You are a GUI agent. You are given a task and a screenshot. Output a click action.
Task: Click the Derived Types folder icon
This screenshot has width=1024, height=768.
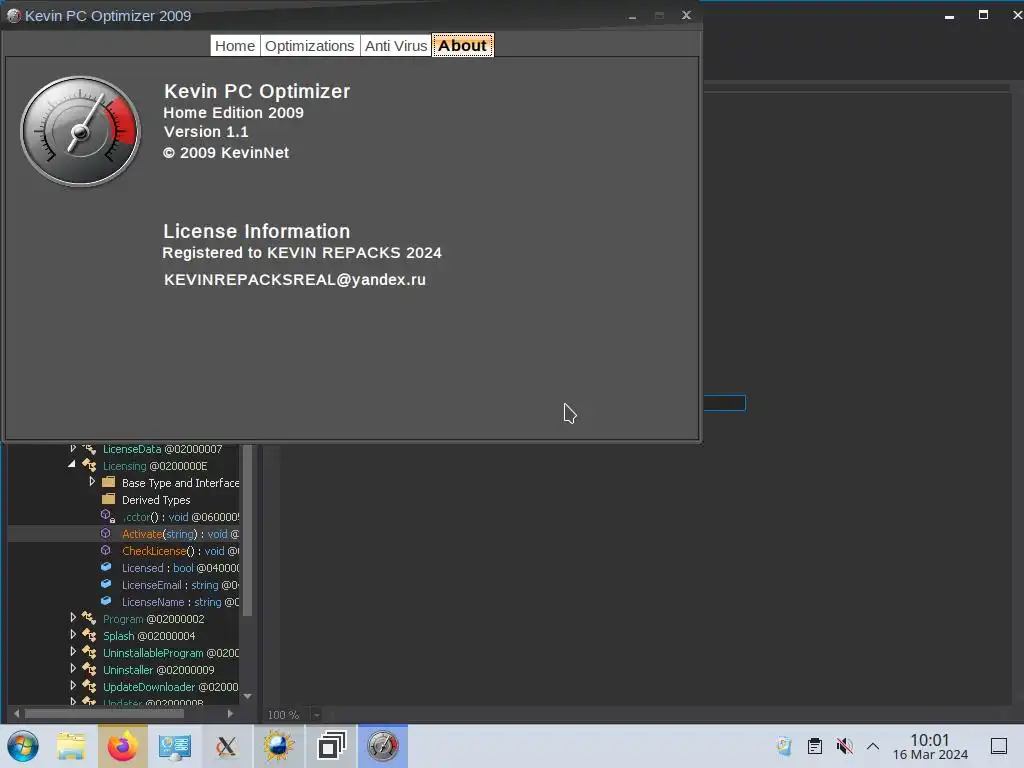109,500
